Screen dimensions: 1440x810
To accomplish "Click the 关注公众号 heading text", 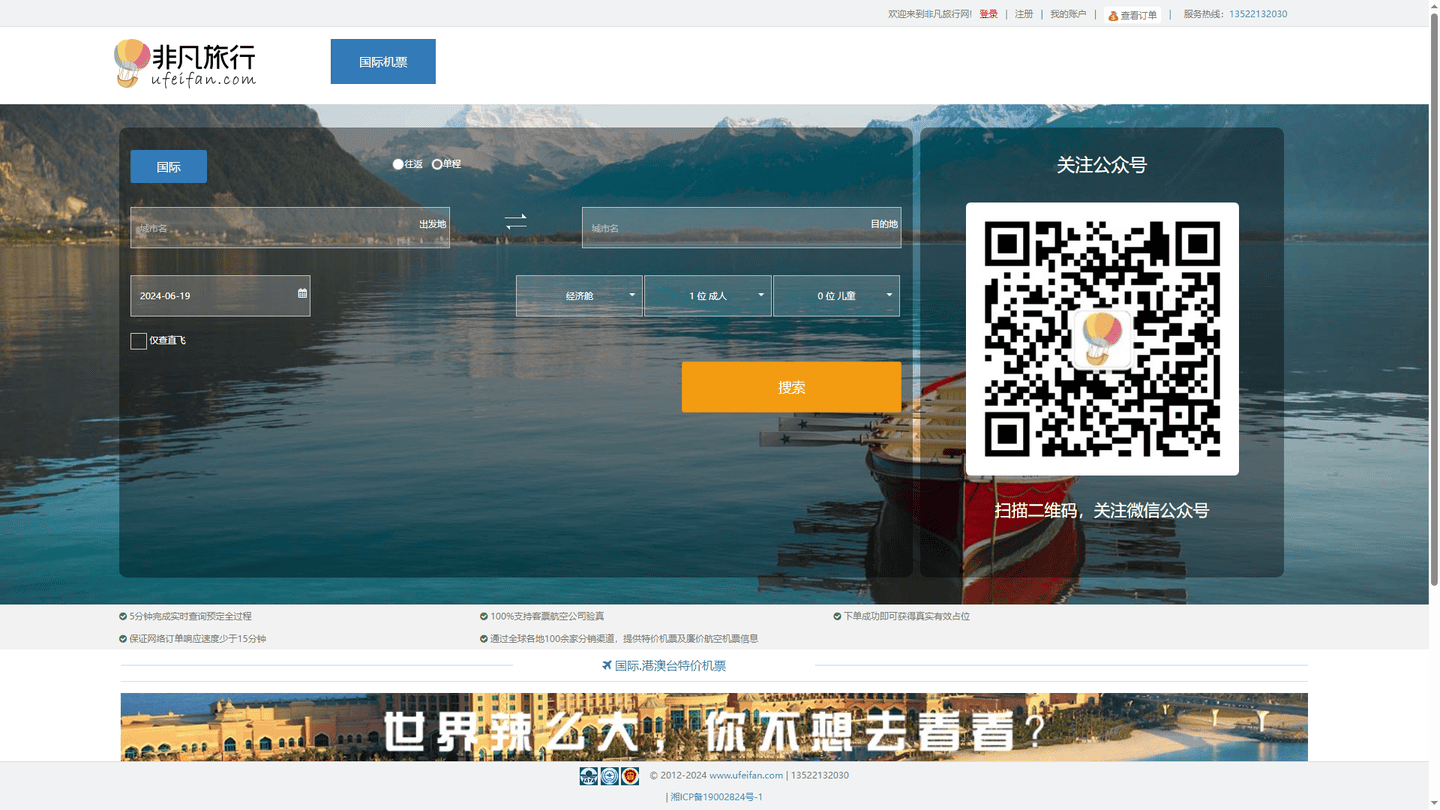I will pos(1101,165).
